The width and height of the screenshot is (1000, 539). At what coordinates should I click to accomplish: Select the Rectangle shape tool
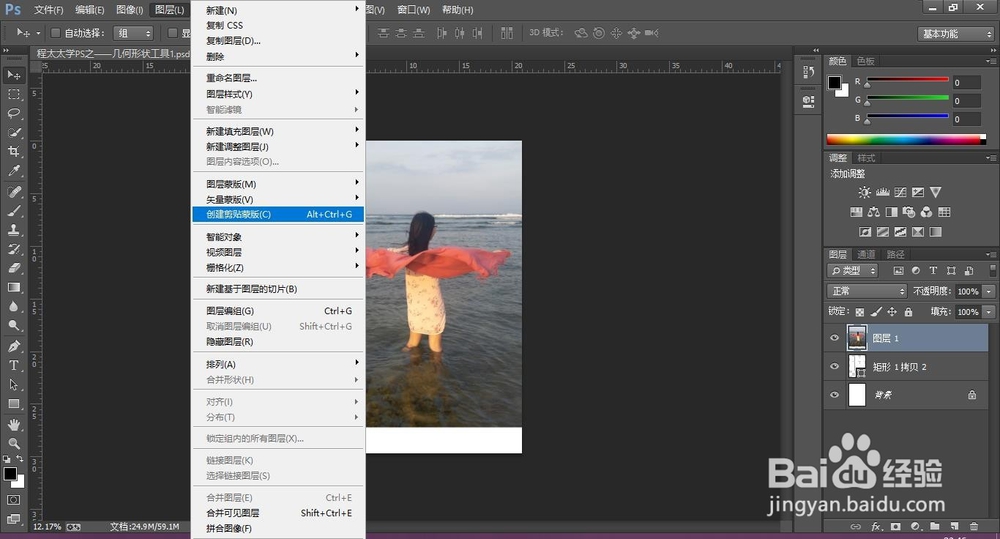(13, 404)
